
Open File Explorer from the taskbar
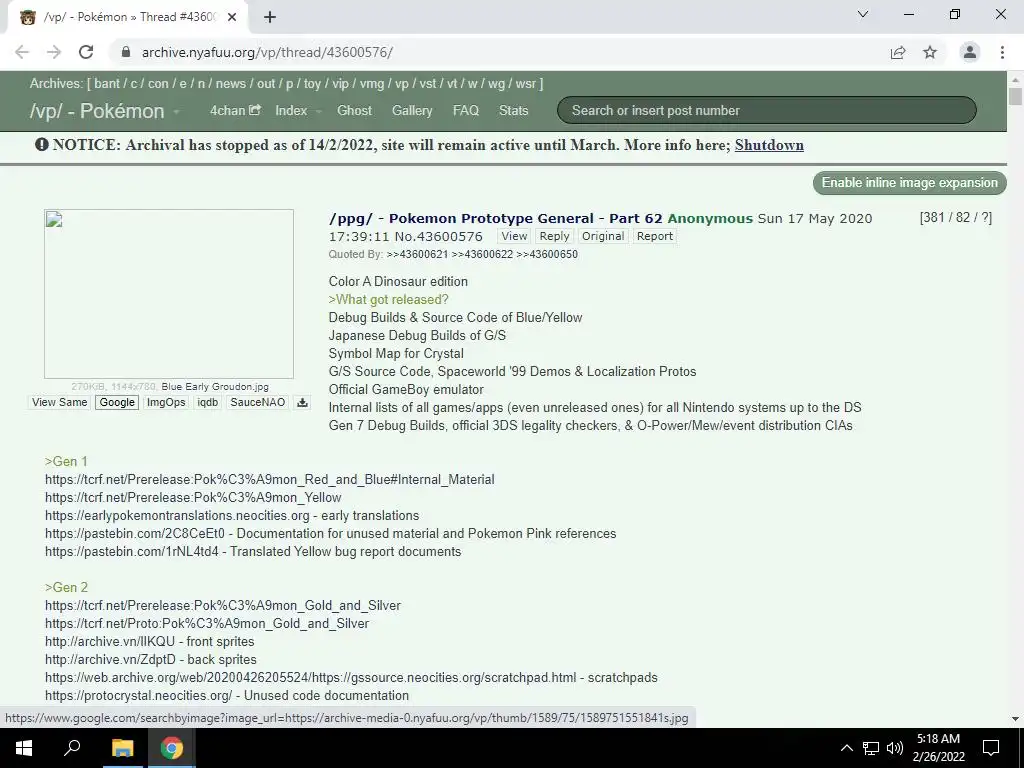[x=122, y=748]
